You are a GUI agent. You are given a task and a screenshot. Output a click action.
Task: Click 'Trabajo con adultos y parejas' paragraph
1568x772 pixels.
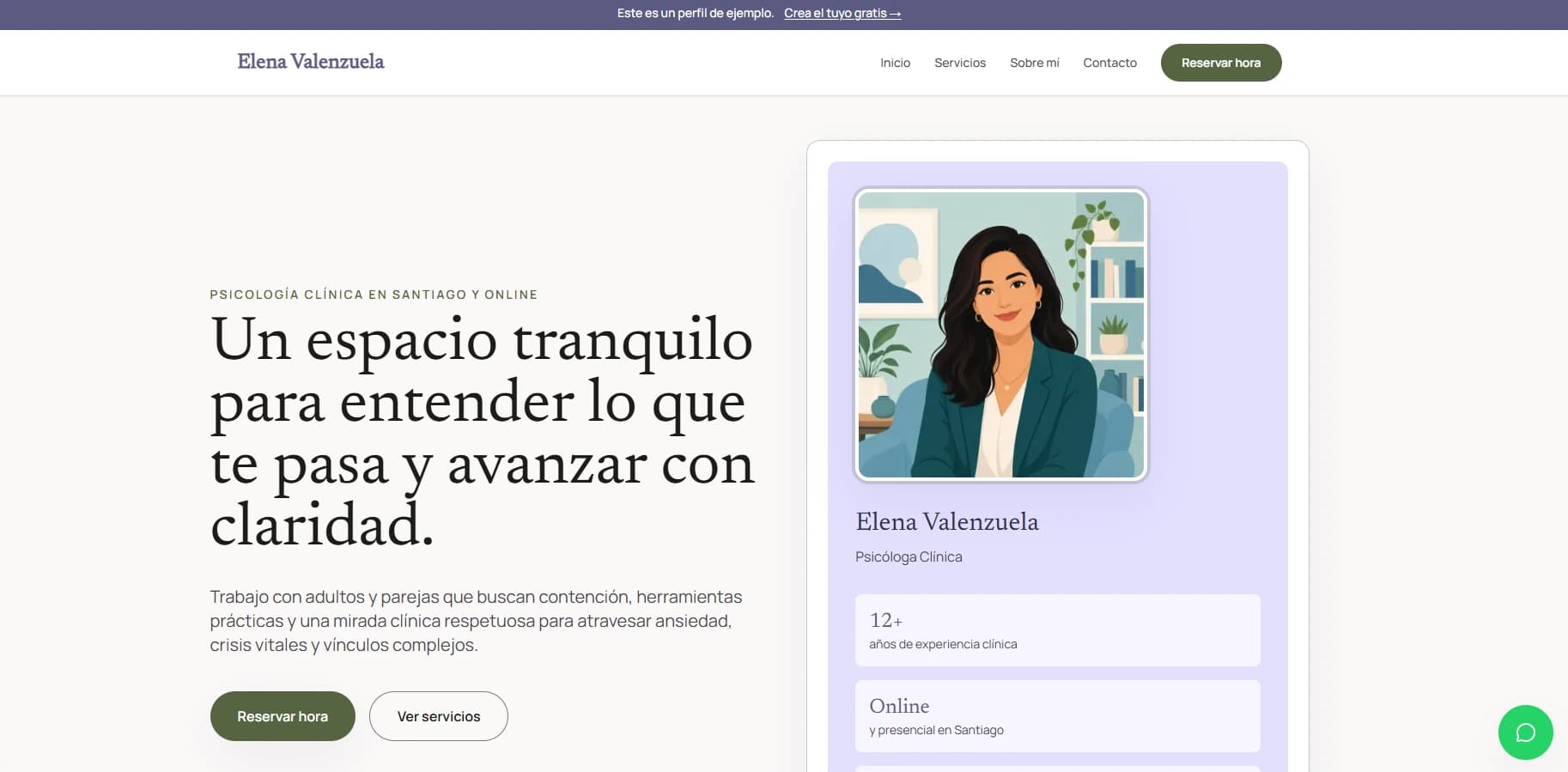[x=476, y=621]
